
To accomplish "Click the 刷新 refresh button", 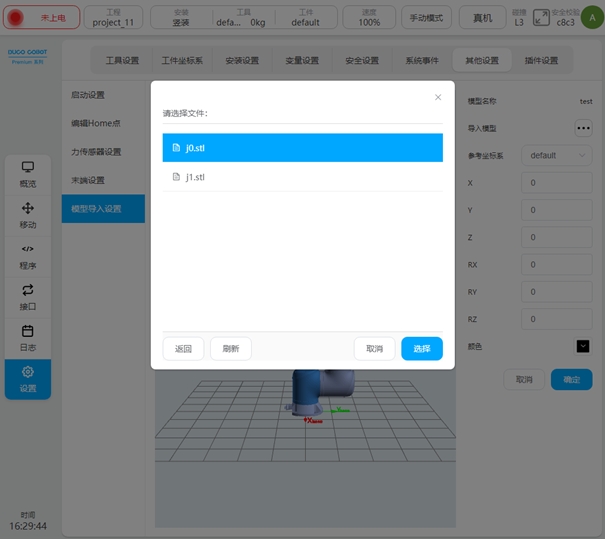I will pyautogui.click(x=231, y=349).
